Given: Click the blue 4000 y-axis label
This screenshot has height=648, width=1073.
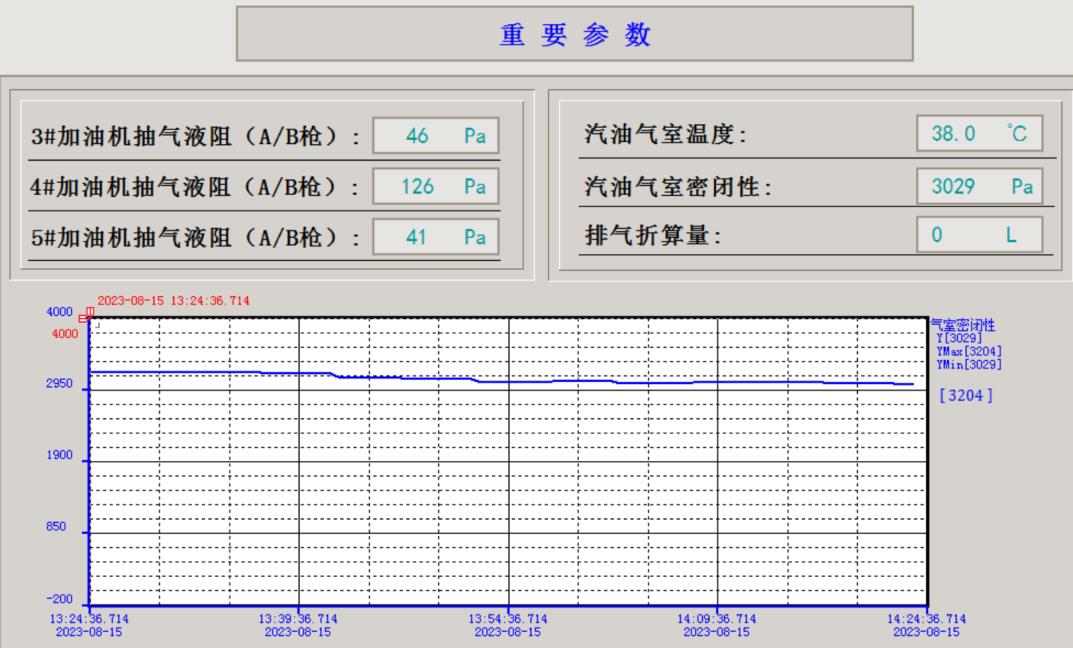Looking at the screenshot, I should point(60,312).
